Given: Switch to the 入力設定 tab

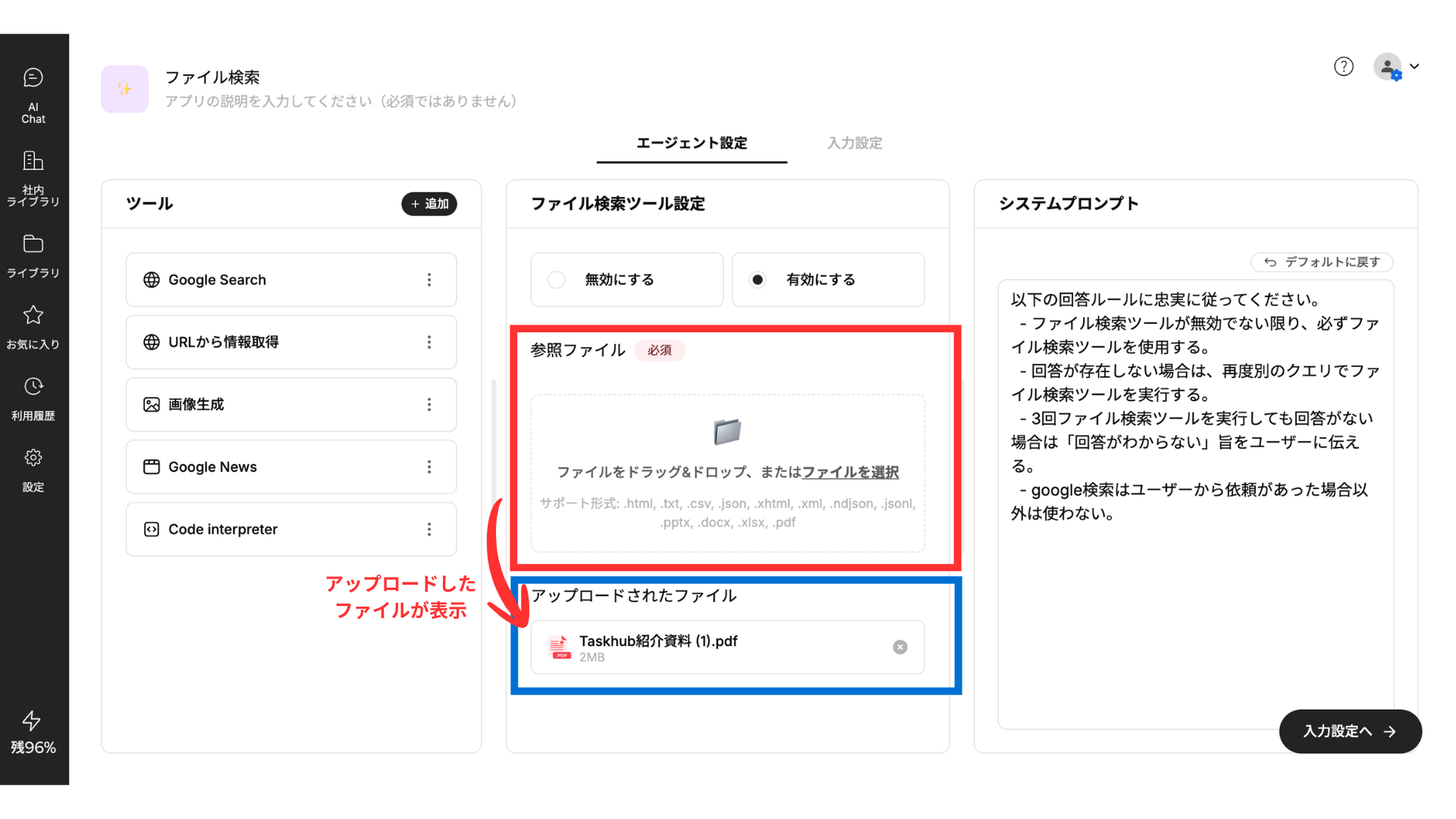Looking at the screenshot, I should pos(854,143).
